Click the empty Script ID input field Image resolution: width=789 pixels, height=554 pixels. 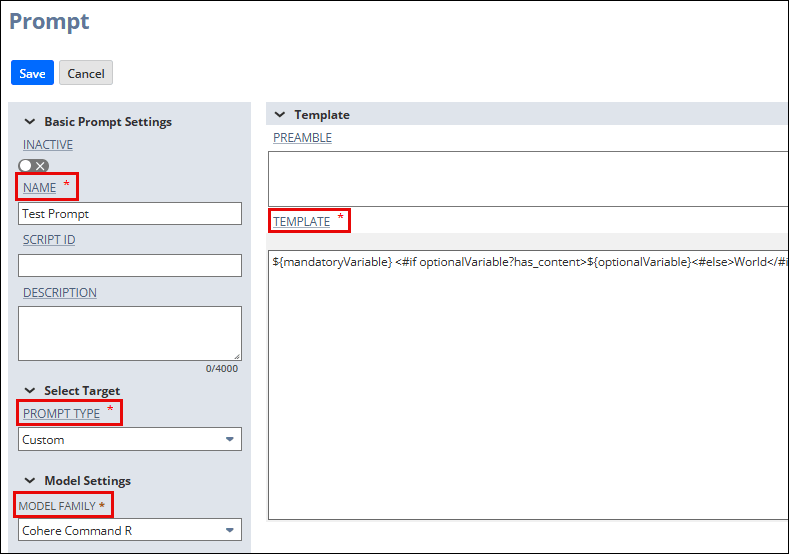coord(130,265)
